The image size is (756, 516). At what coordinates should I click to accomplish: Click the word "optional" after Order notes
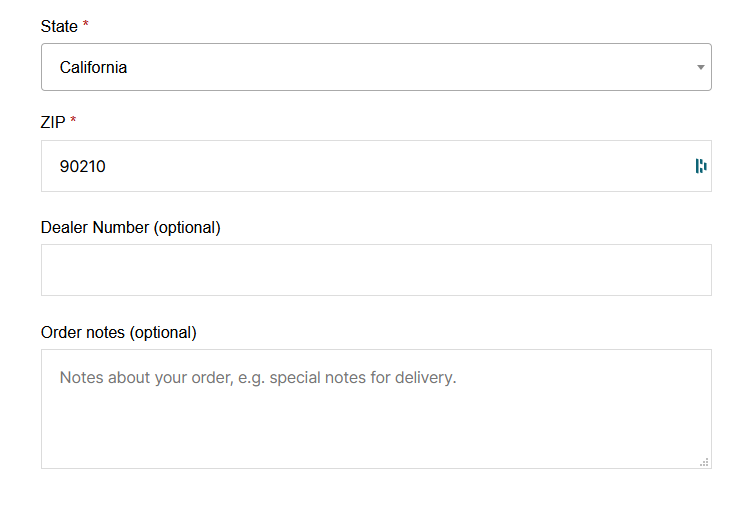162,332
